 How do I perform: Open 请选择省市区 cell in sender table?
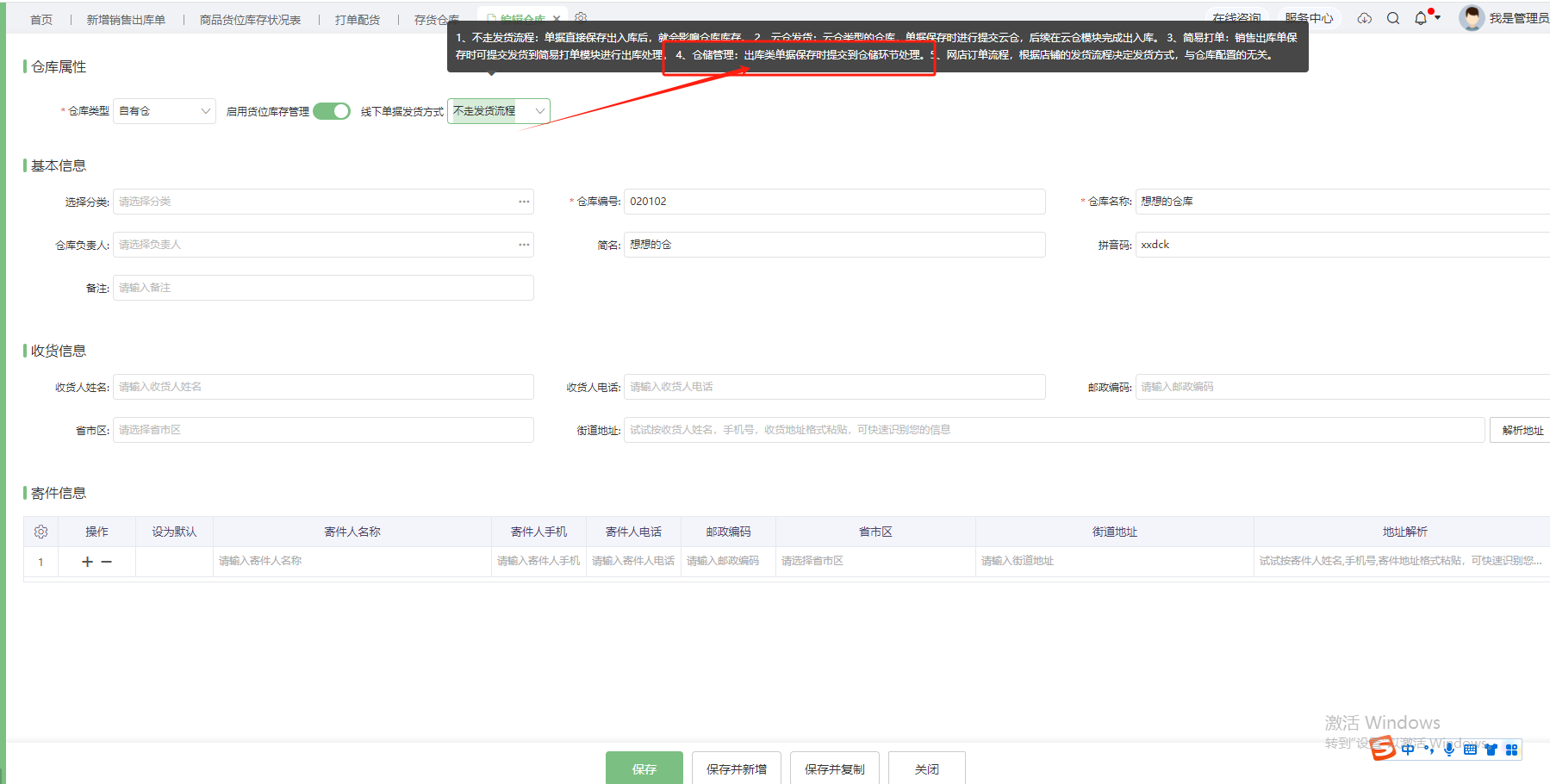(x=875, y=561)
